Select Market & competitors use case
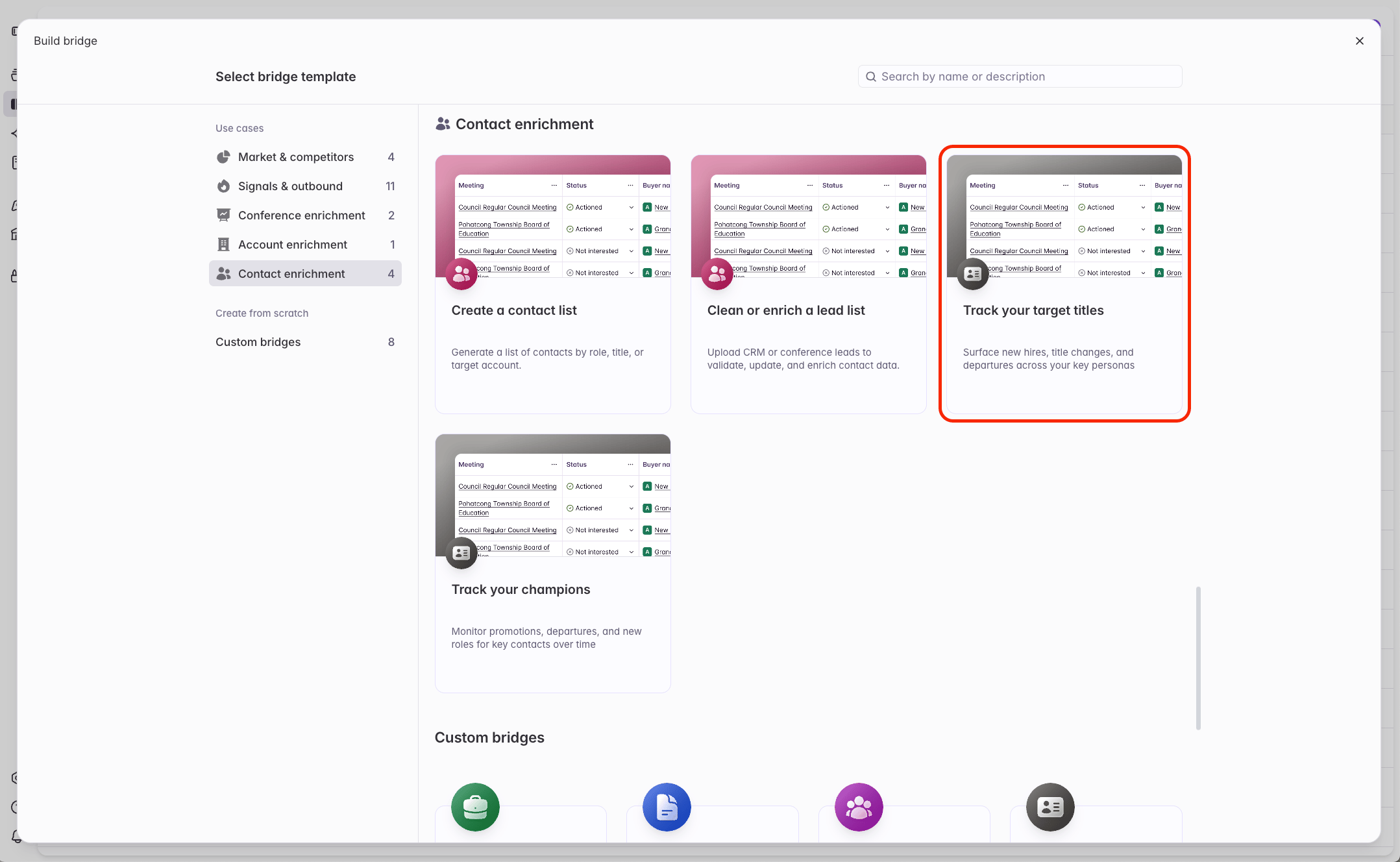This screenshot has width=1400, height=862. click(x=305, y=157)
